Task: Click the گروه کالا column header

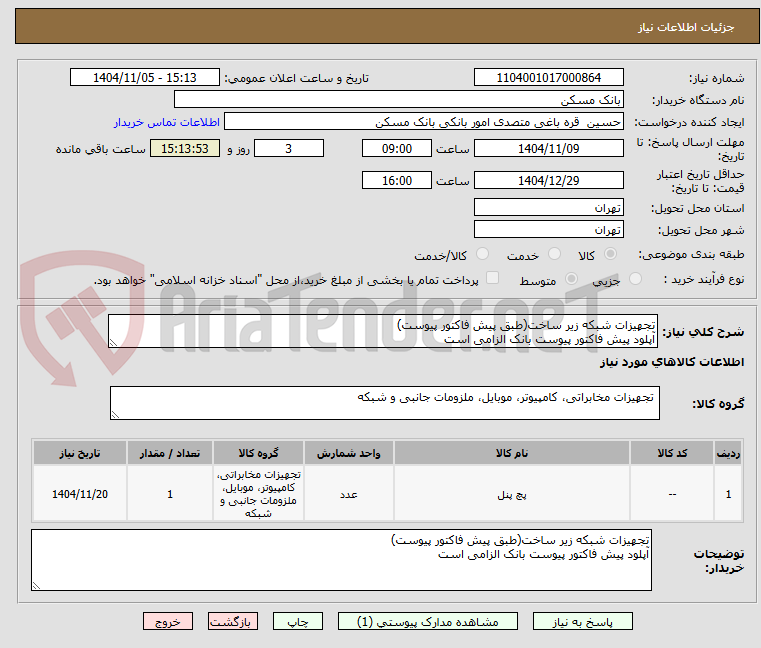Action: click(x=258, y=453)
